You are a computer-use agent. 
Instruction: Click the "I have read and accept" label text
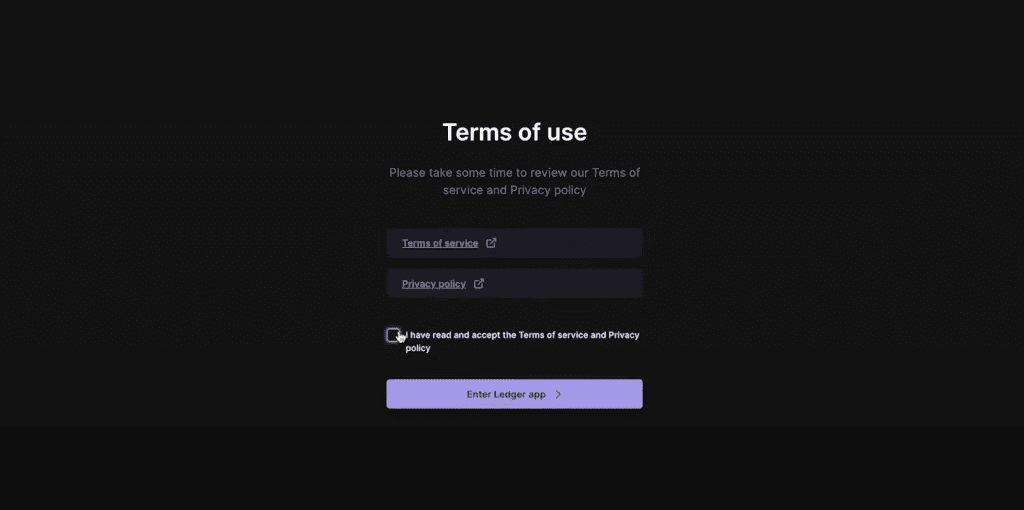[460, 335]
